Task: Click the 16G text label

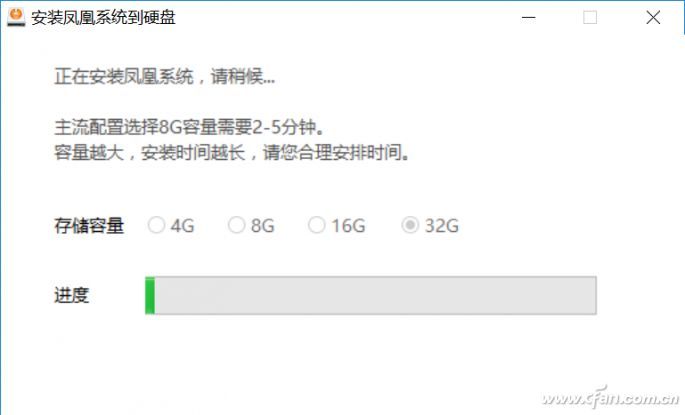Action: [x=348, y=226]
